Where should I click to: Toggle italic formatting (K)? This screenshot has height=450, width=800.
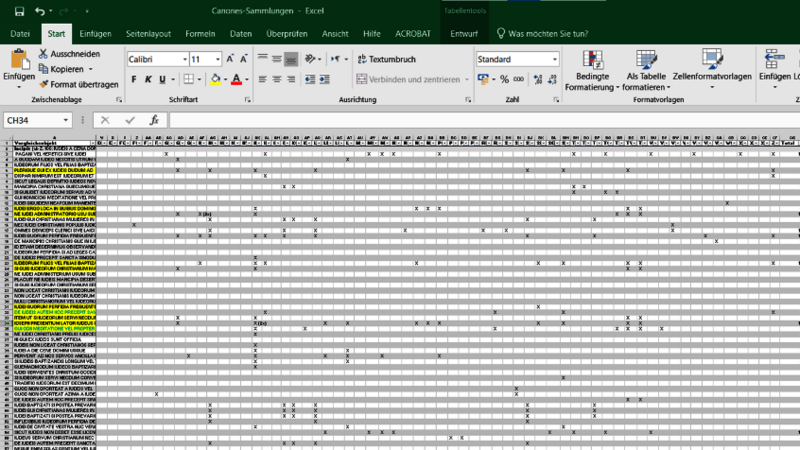pos(148,79)
